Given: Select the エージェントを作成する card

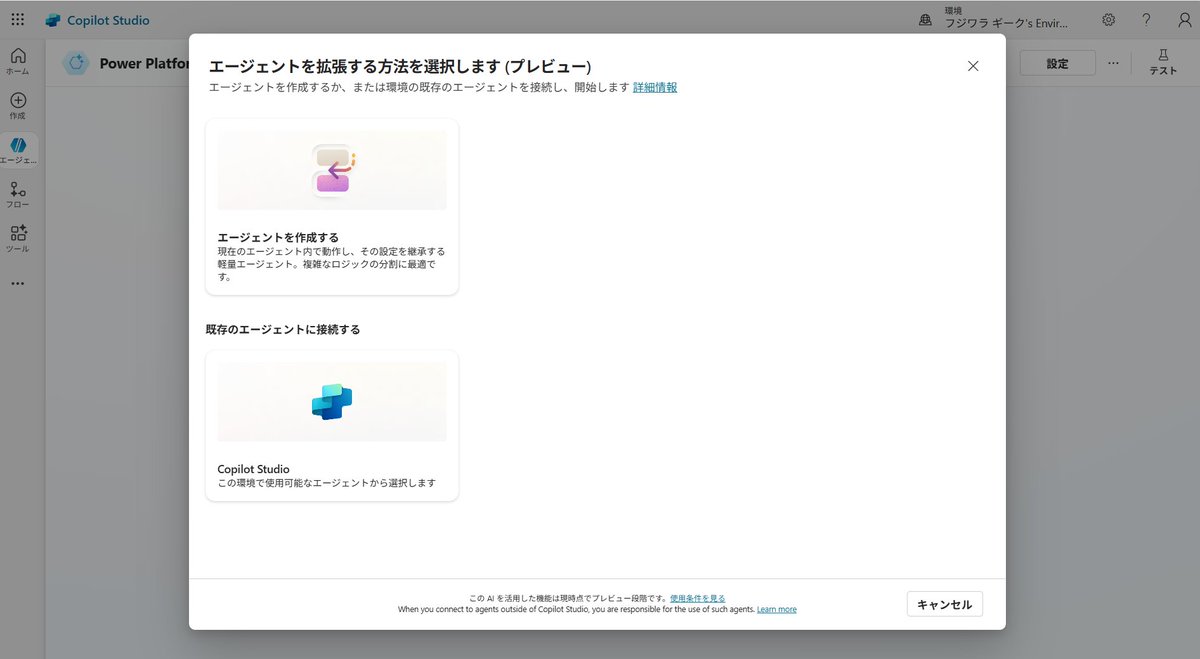Looking at the screenshot, I should click(x=332, y=207).
